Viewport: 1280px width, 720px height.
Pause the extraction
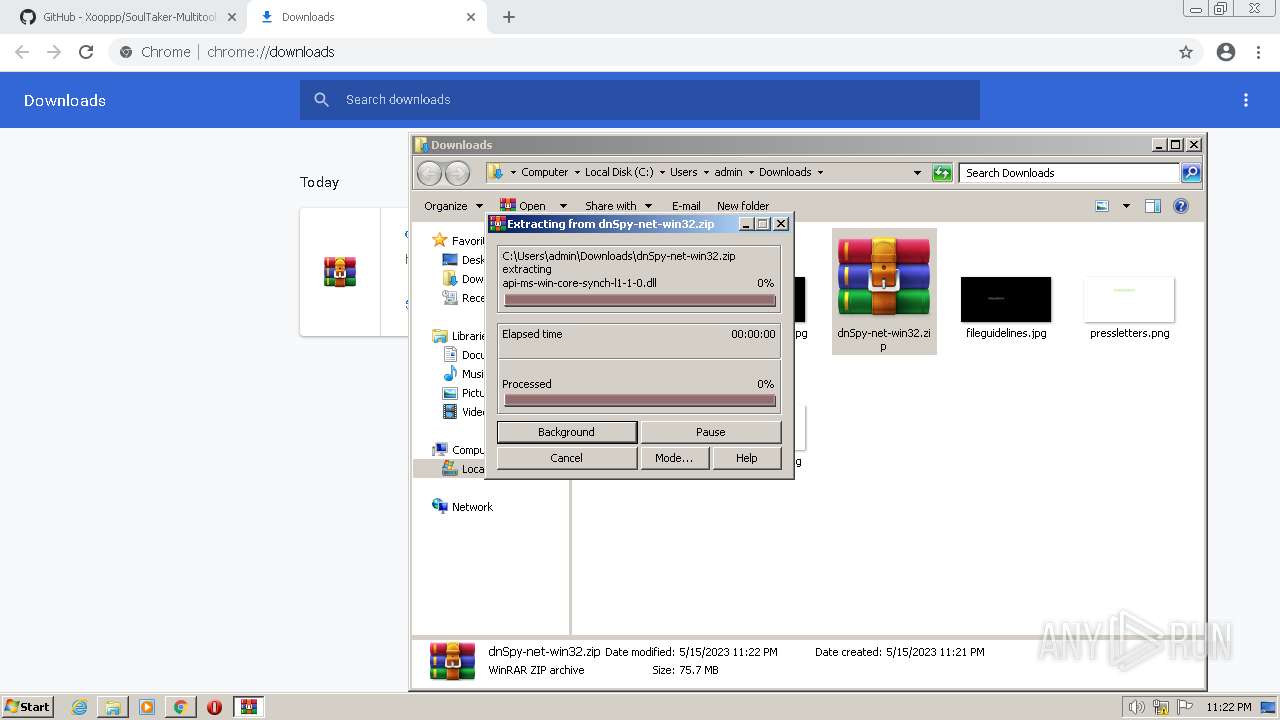pyautogui.click(x=710, y=432)
